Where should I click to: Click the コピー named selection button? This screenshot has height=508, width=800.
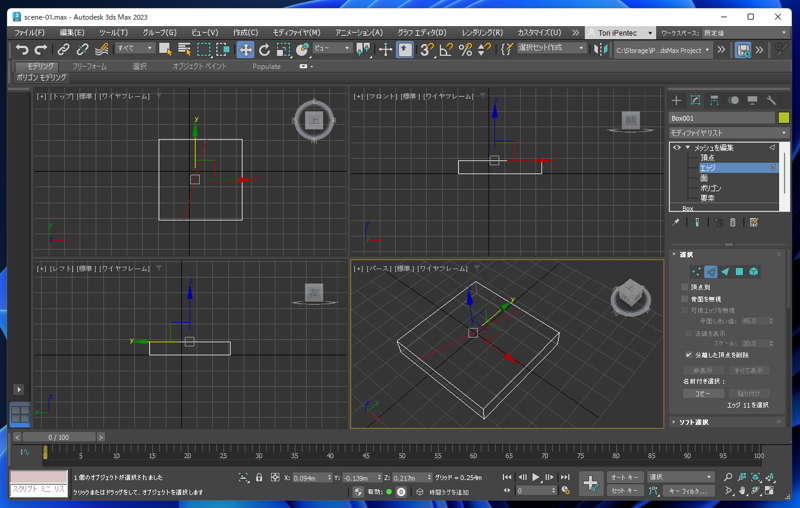click(703, 393)
